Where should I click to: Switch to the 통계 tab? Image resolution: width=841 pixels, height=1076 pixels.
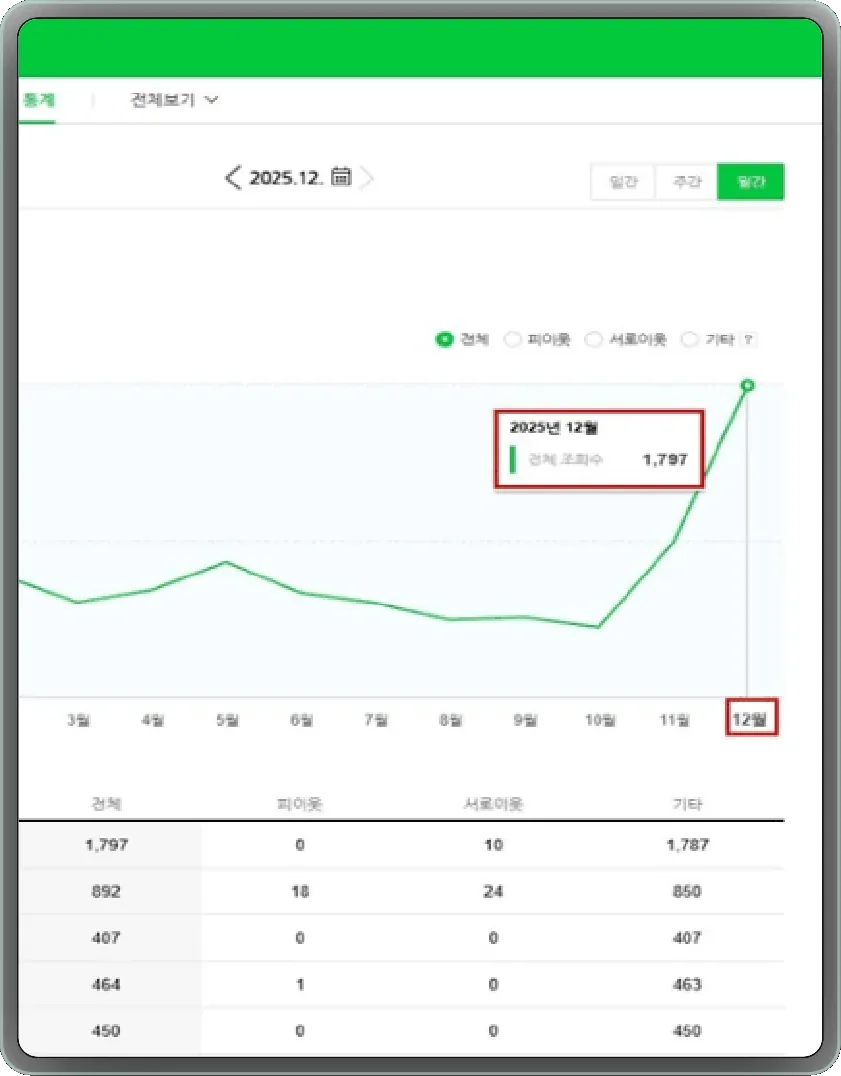click(38, 100)
